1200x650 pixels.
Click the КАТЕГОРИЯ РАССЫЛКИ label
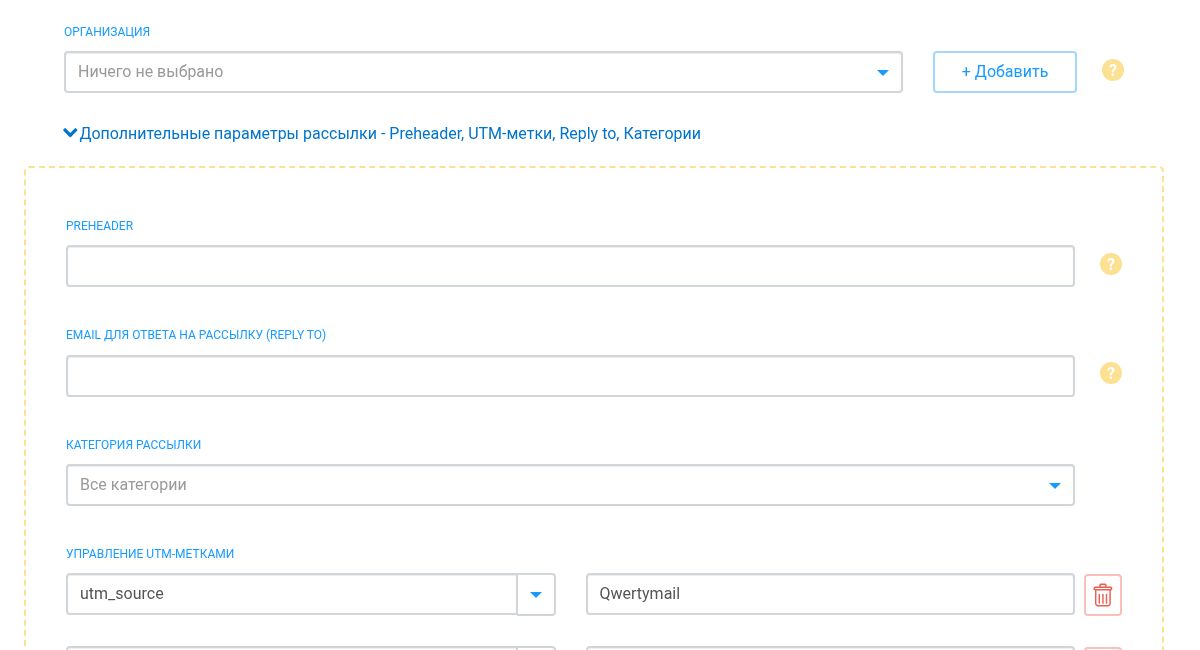(134, 445)
